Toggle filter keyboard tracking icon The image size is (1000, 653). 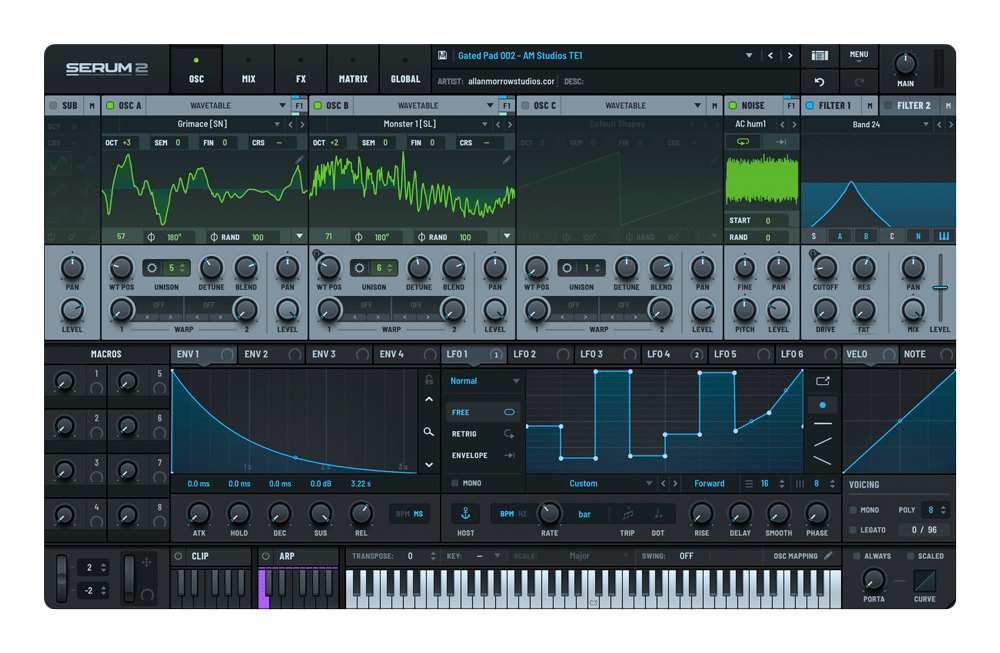(944, 236)
